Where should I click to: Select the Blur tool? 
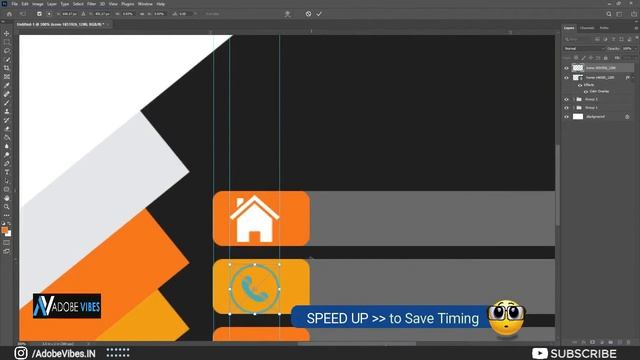click(x=7, y=146)
